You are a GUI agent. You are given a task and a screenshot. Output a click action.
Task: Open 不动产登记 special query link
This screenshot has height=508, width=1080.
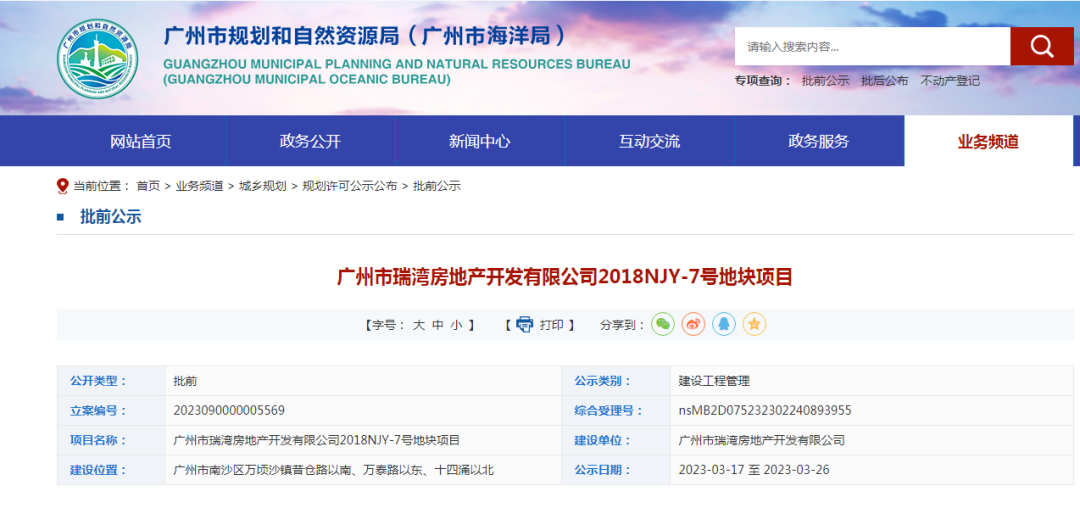pos(950,81)
